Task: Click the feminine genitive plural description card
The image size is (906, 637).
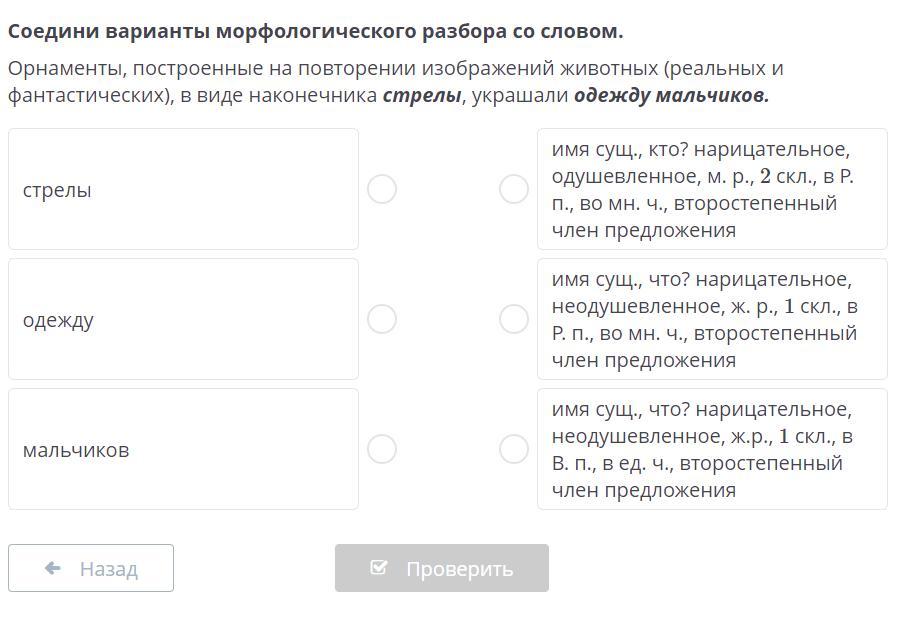Action: click(x=711, y=319)
